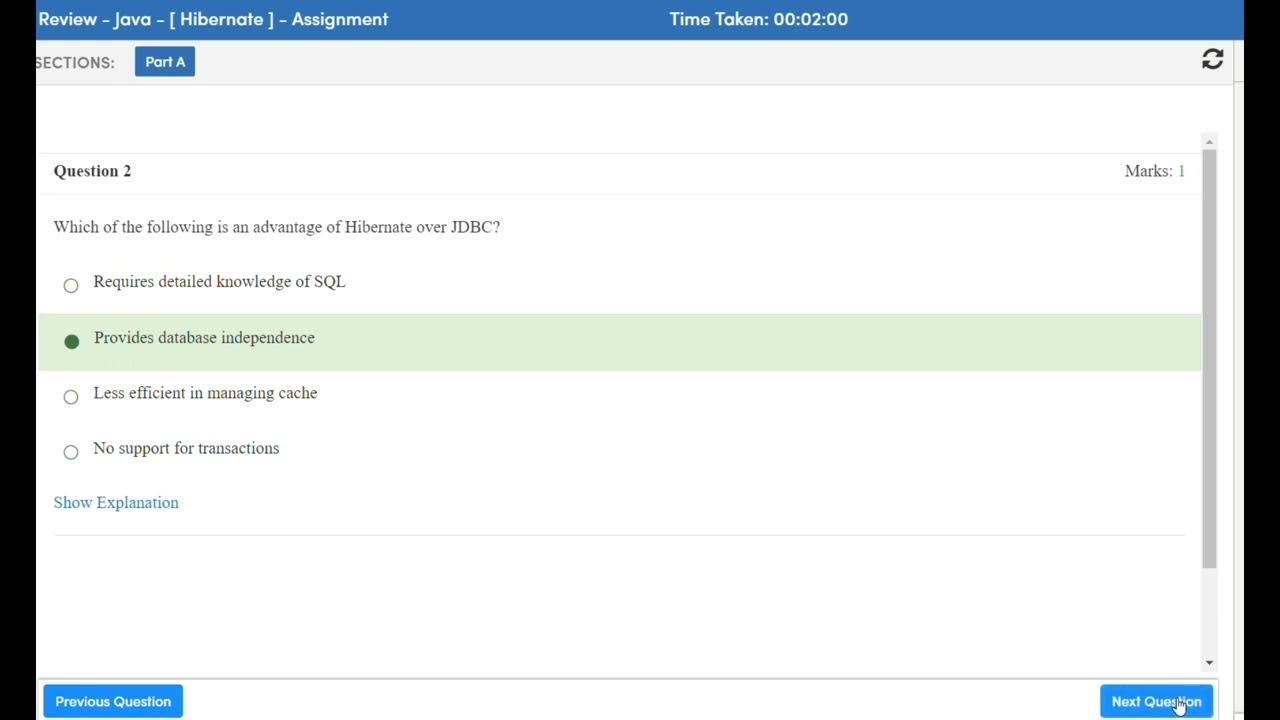Click the Hibernate over JDBC question text
This screenshot has height=720, width=1280.
277,227
